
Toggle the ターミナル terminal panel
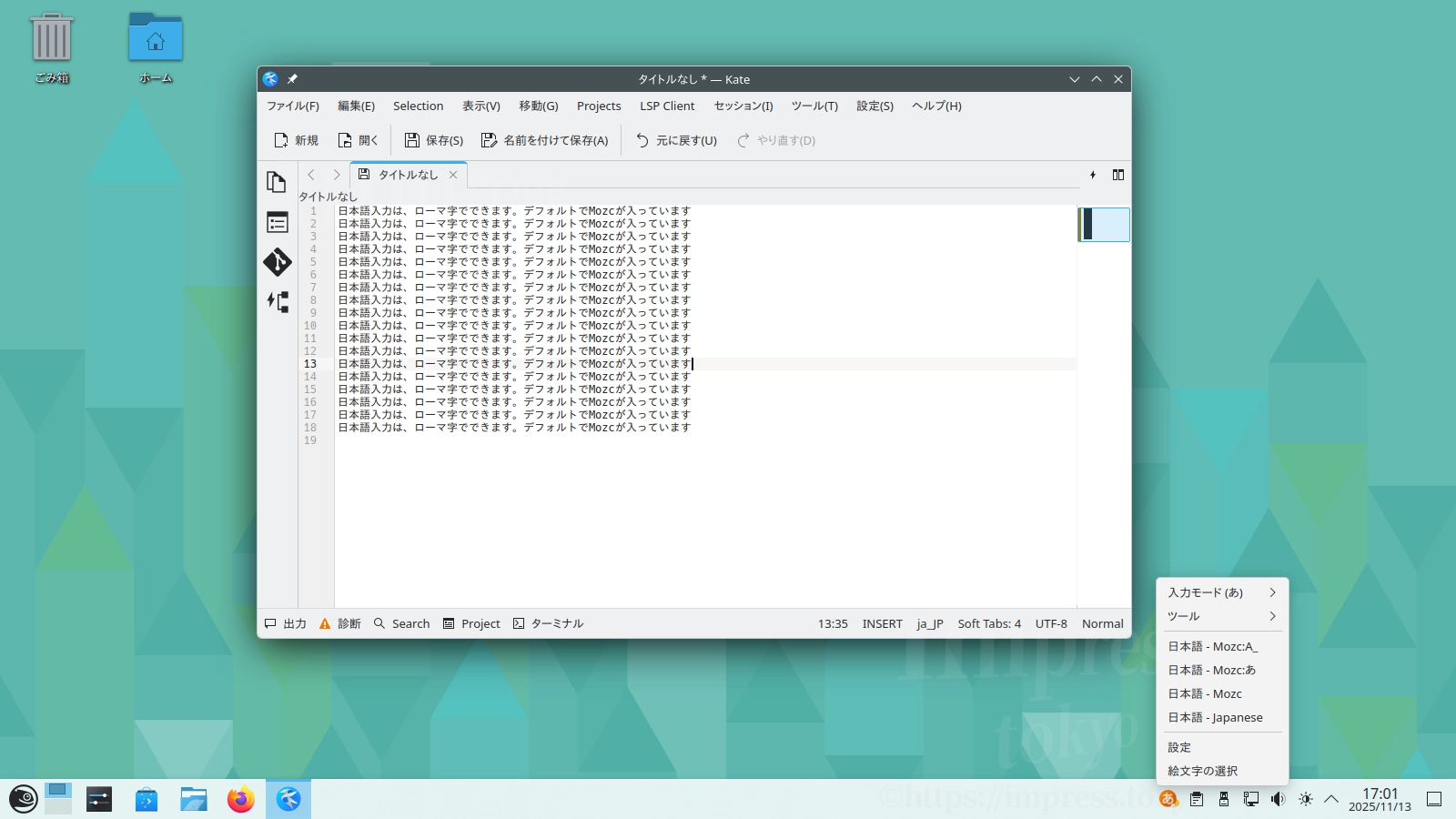(548, 623)
